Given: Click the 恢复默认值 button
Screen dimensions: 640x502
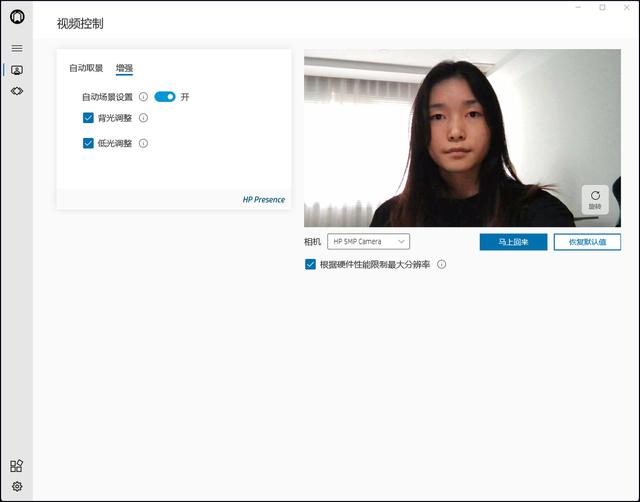Looking at the screenshot, I should (x=587, y=242).
